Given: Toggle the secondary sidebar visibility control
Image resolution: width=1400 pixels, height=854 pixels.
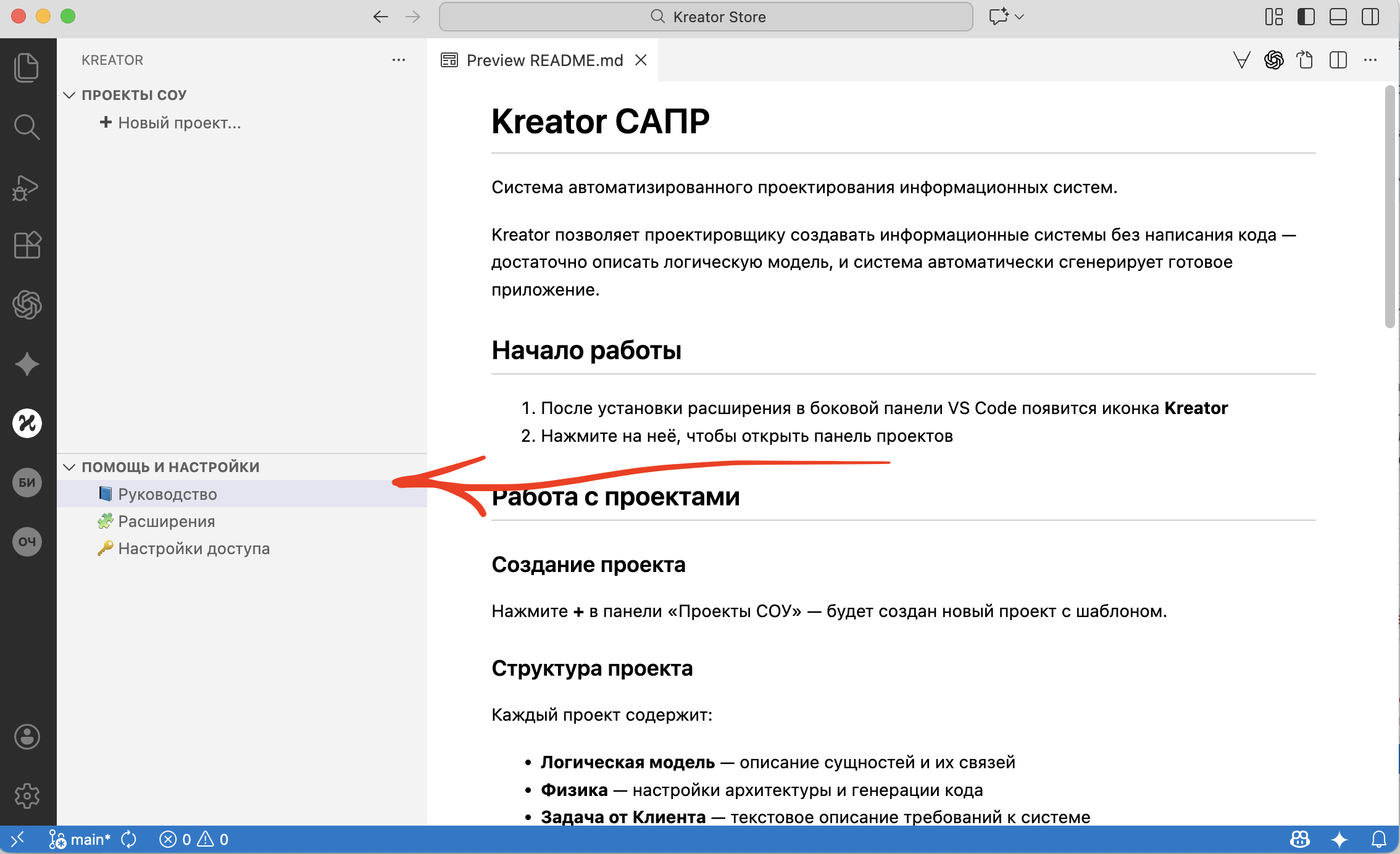Looking at the screenshot, I should (x=1370, y=17).
